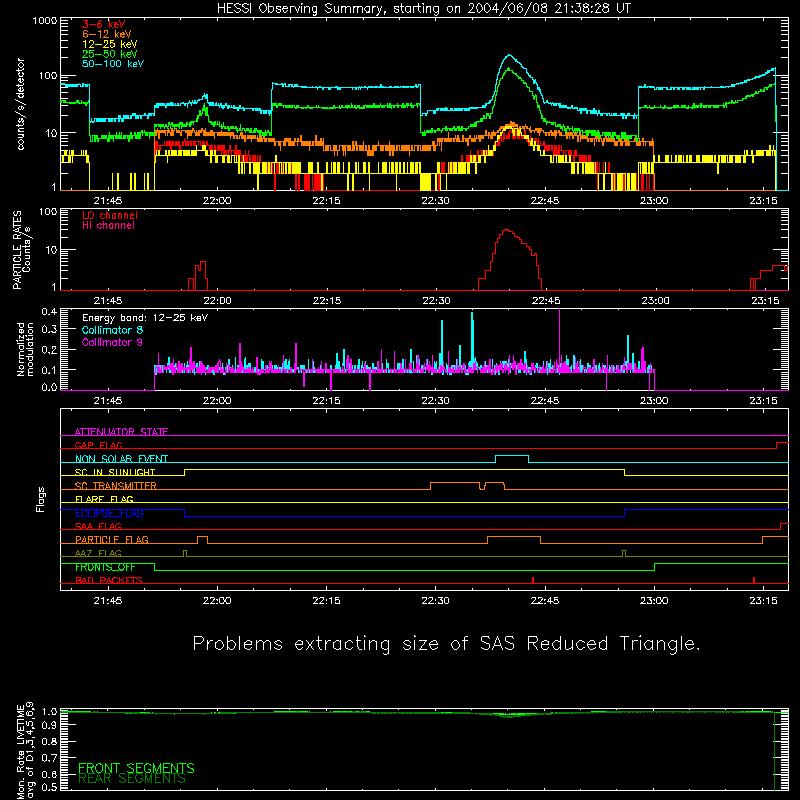
Task: Select the FRONT SEGMENTS legend label
Action: 136,768
